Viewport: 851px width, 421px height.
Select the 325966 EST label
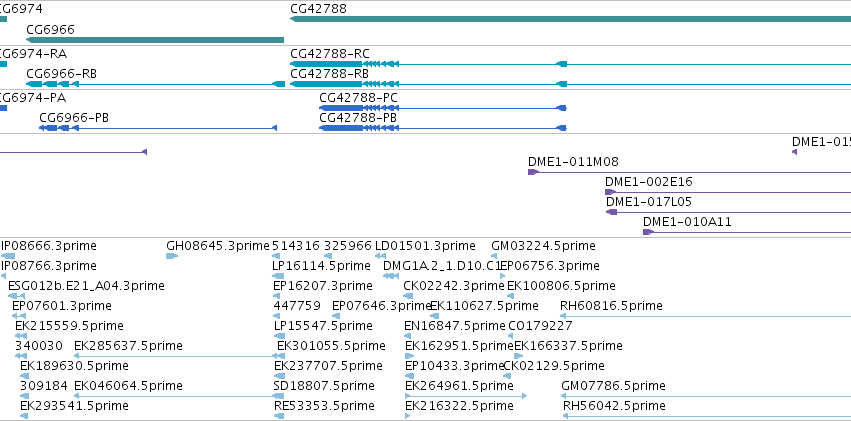pos(348,246)
